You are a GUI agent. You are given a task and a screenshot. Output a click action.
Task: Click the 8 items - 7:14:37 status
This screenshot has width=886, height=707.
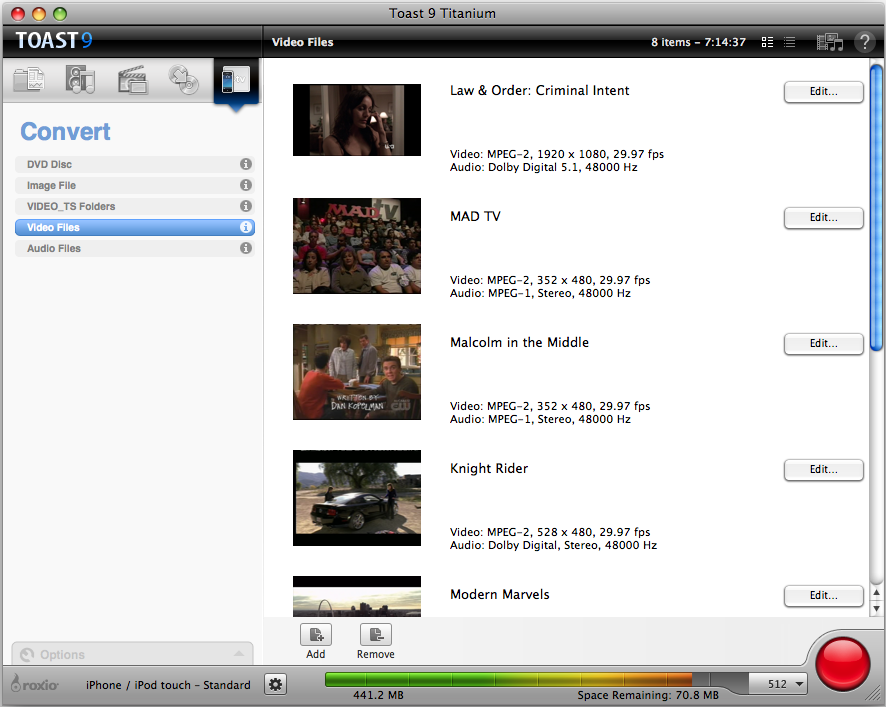698,42
